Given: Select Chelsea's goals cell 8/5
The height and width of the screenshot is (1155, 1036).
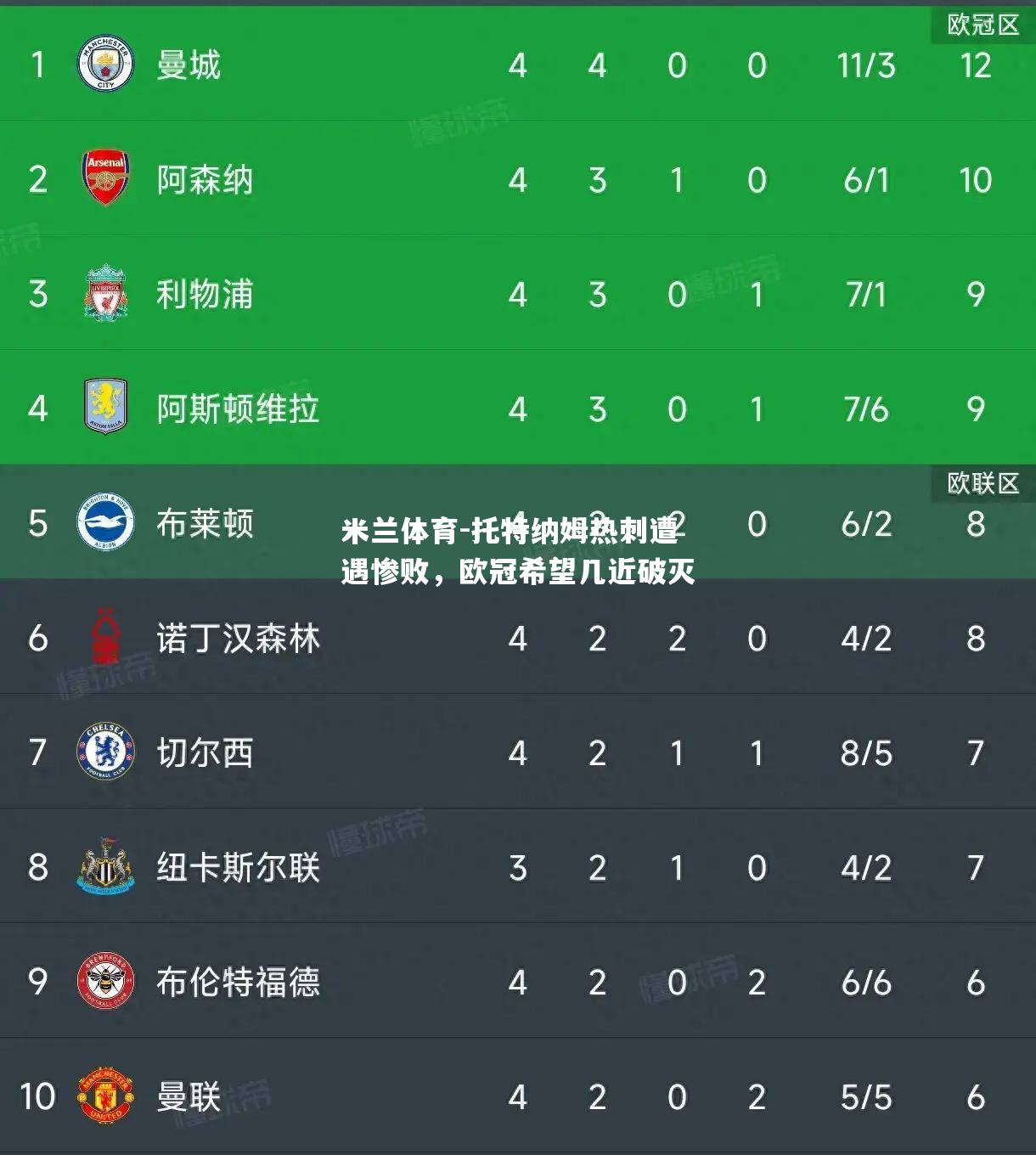Looking at the screenshot, I should (866, 753).
